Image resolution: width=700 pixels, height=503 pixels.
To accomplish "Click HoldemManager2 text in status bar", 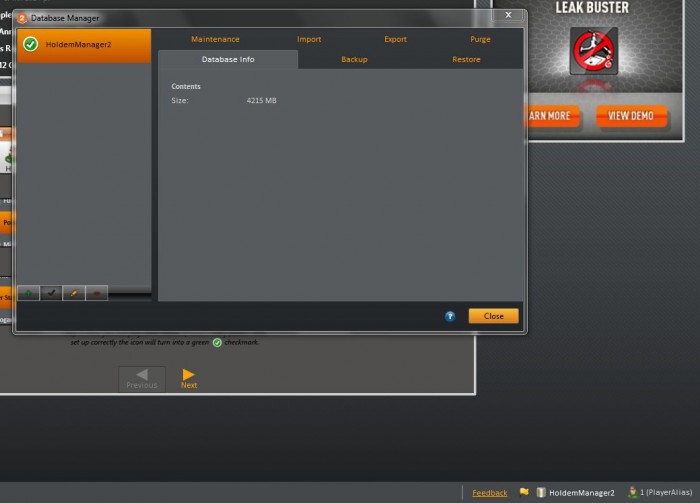I will (x=582, y=493).
